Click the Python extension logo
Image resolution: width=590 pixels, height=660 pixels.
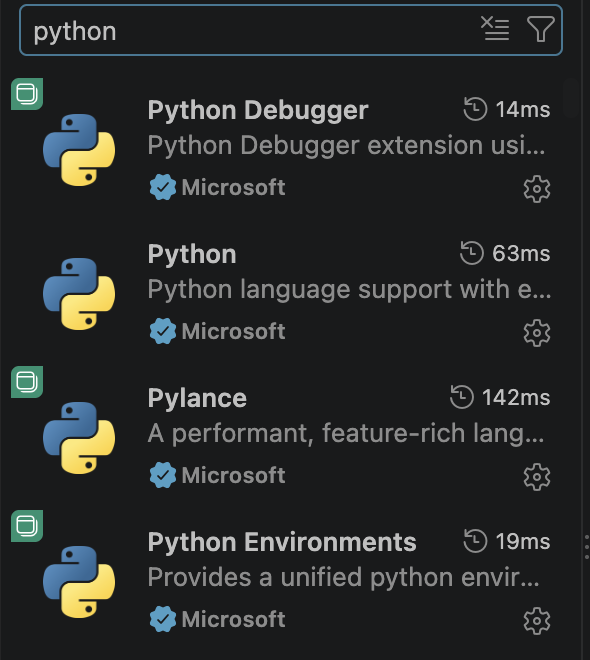pos(79,294)
